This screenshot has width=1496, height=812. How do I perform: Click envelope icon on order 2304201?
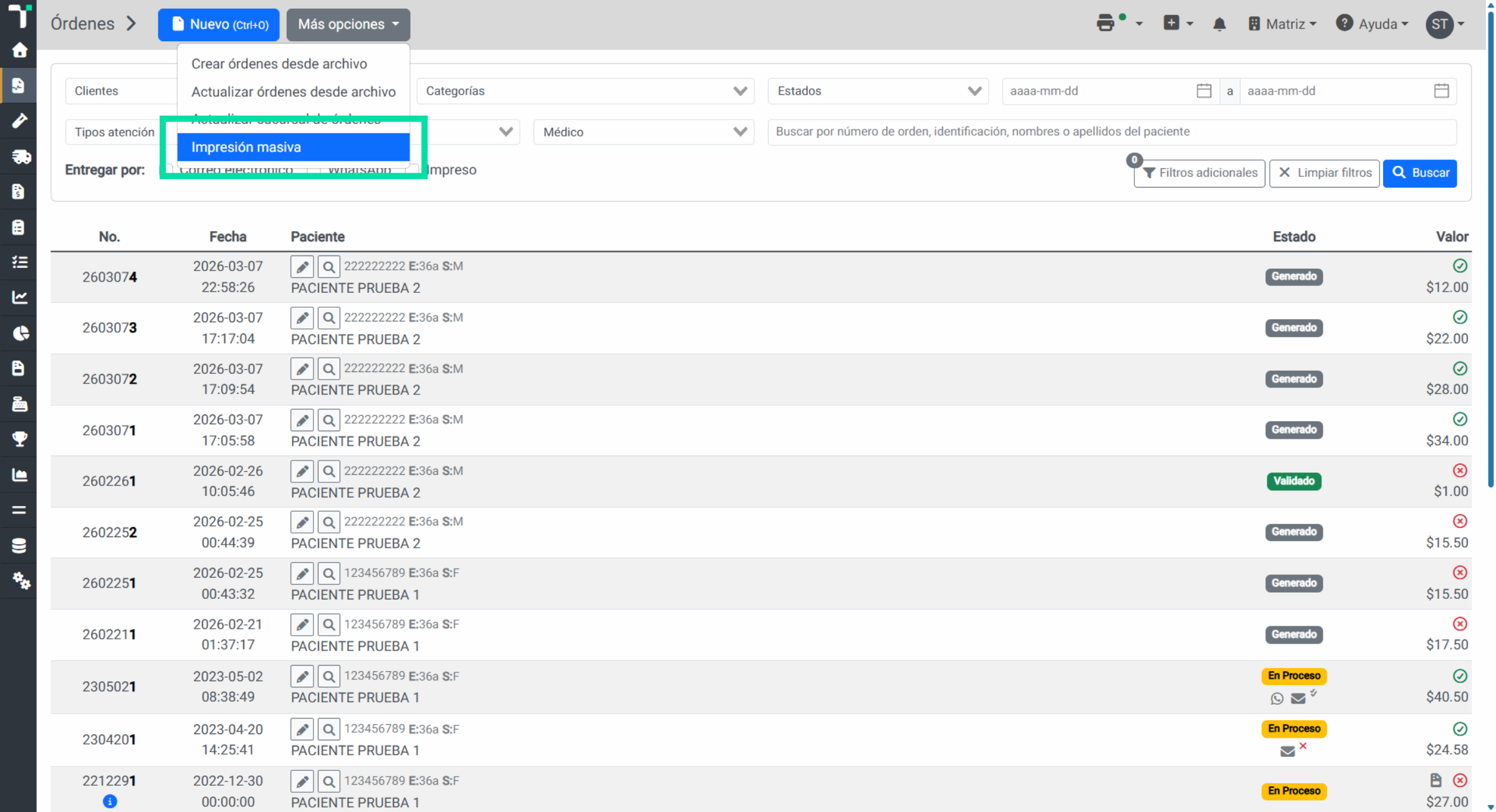(x=1287, y=752)
